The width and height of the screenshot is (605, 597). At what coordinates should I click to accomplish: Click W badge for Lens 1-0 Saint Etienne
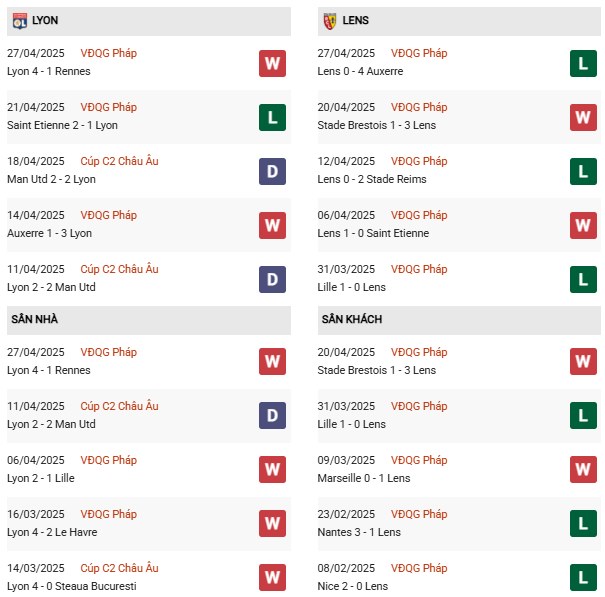583,225
